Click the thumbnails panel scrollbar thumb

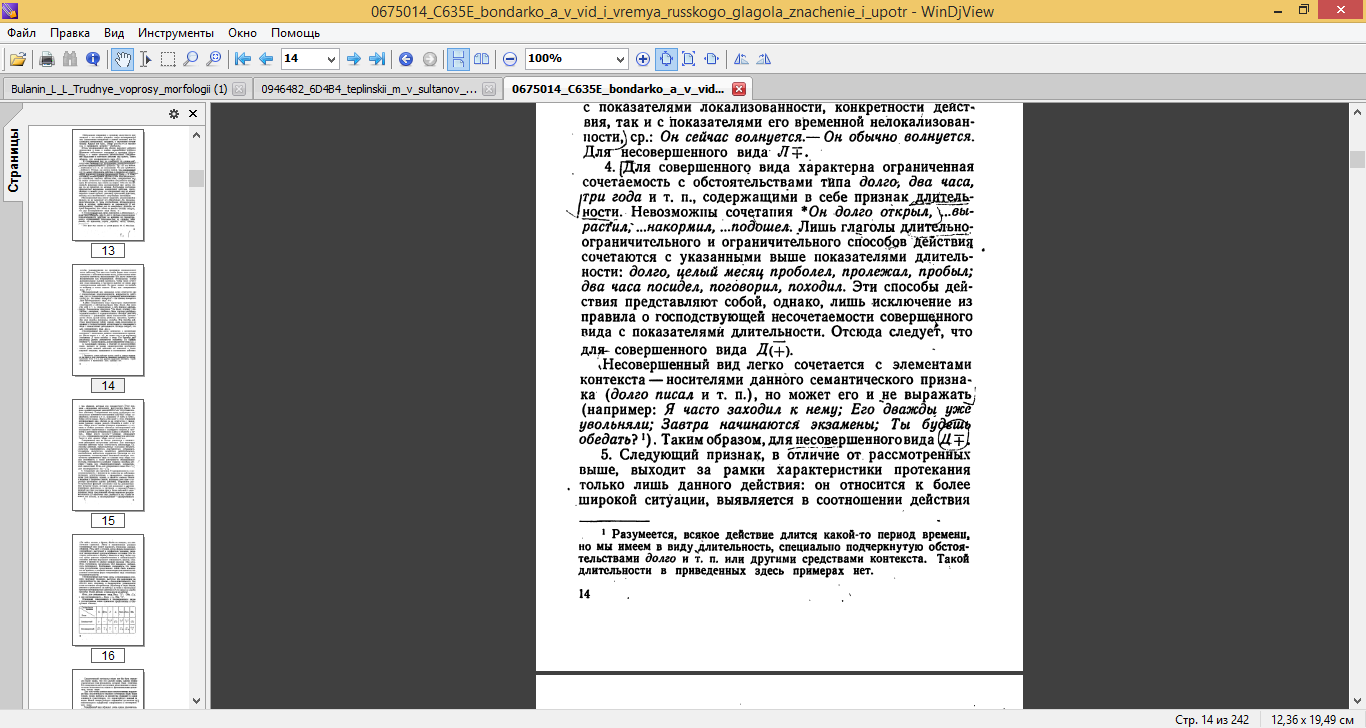click(x=196, y=178)
